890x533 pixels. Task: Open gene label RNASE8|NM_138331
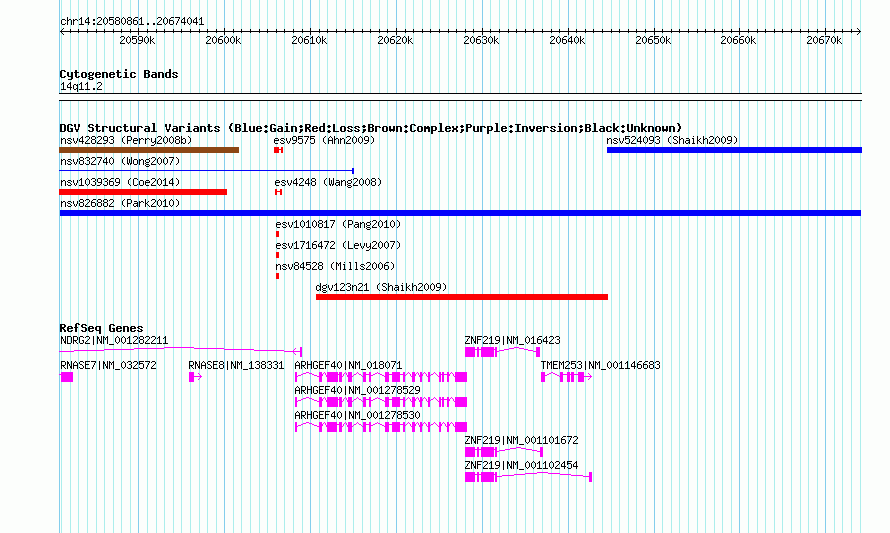pyautogui.click(x=236, y=366)
